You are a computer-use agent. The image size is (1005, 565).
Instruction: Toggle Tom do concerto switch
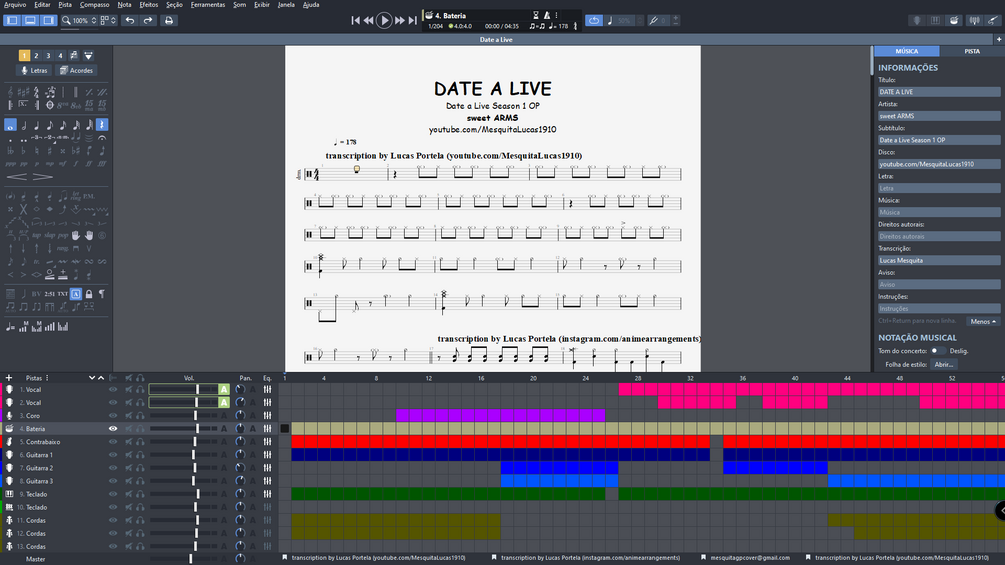(938, 351)
